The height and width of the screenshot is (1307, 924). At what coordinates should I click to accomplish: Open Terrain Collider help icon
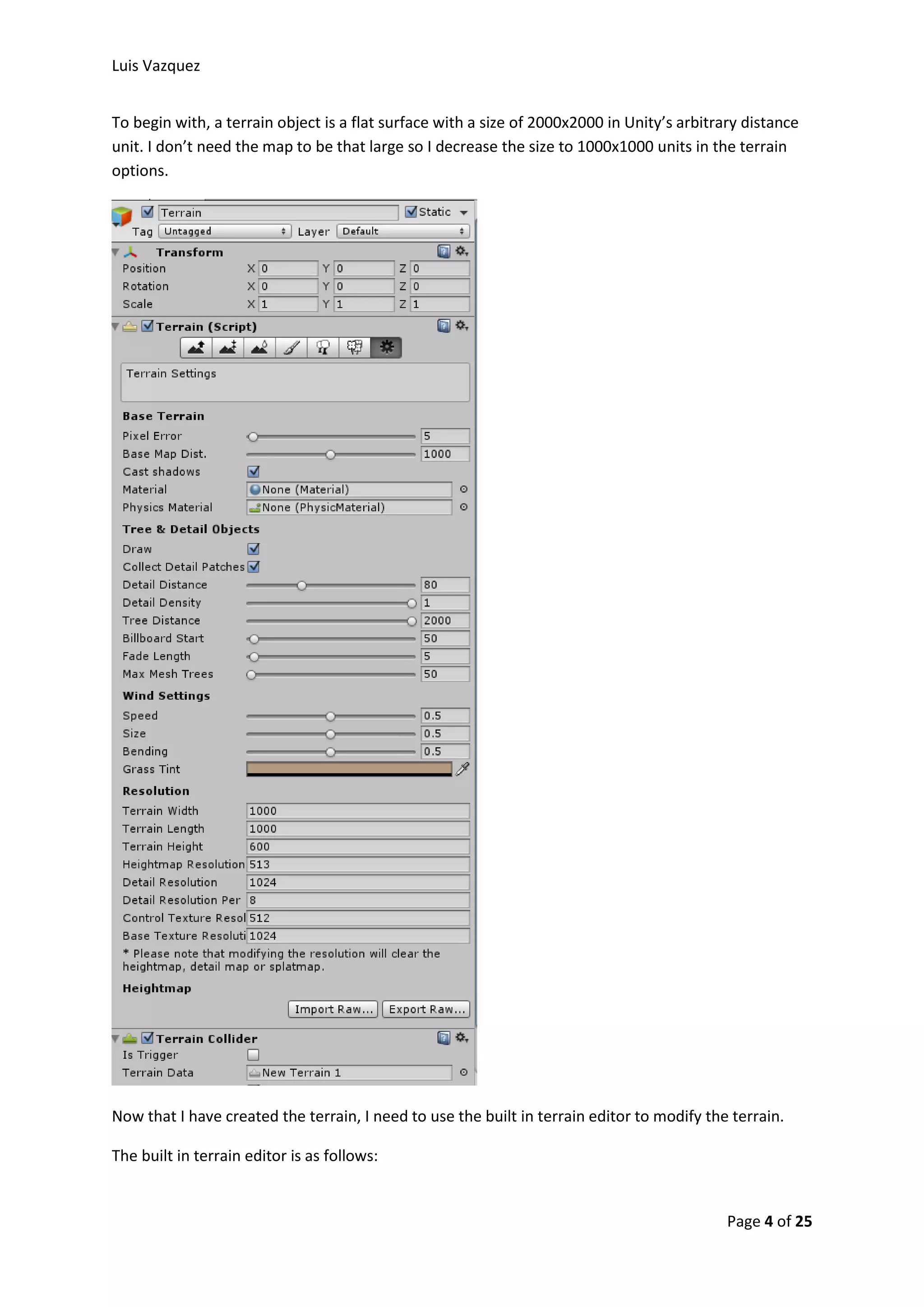coord(444,1038)
